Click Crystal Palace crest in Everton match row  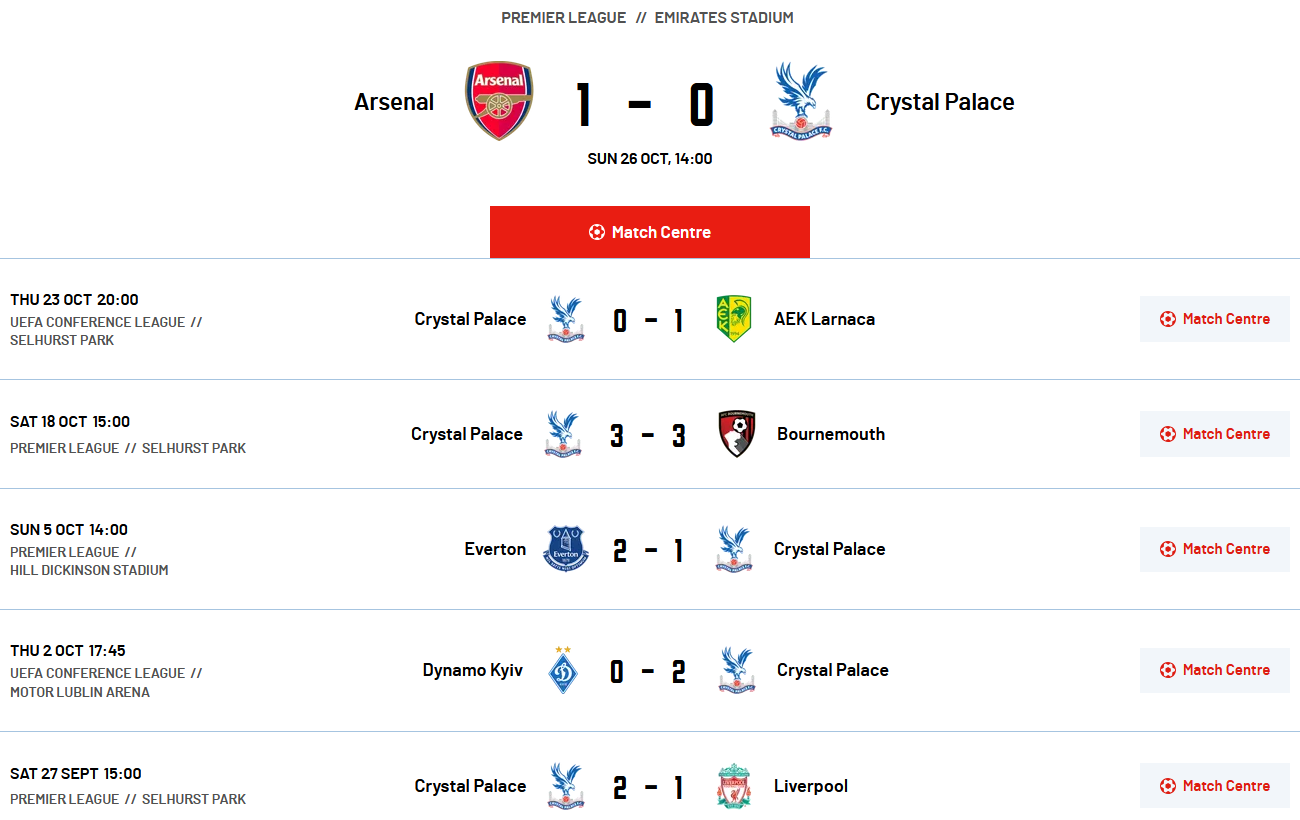(734, 549)
